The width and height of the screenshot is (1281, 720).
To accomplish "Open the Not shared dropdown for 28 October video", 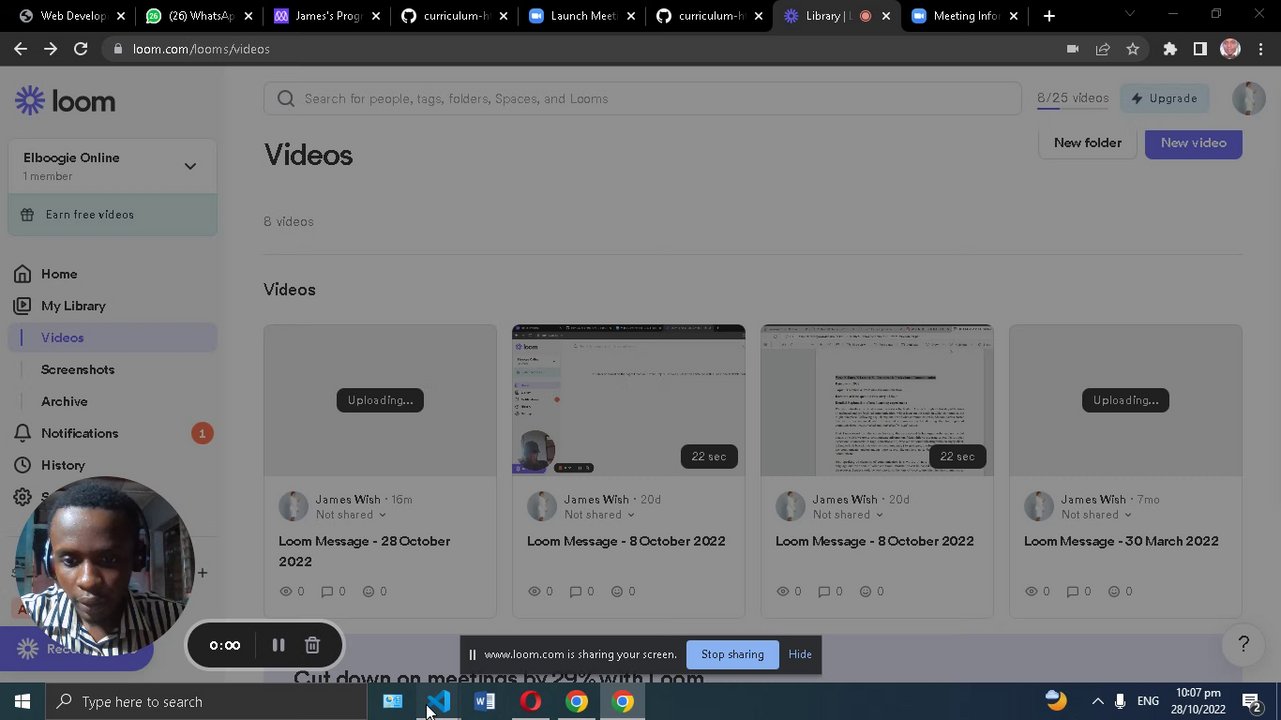I will pos(351,515).
